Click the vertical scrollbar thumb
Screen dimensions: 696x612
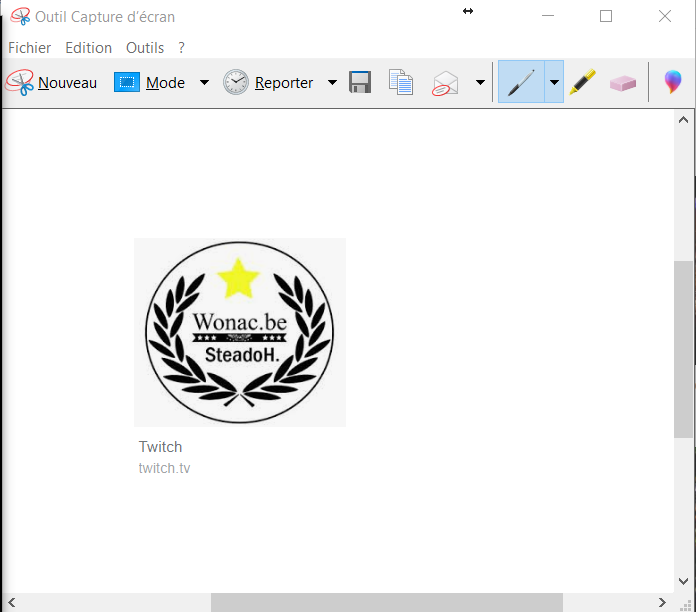[x=683, y=349]
